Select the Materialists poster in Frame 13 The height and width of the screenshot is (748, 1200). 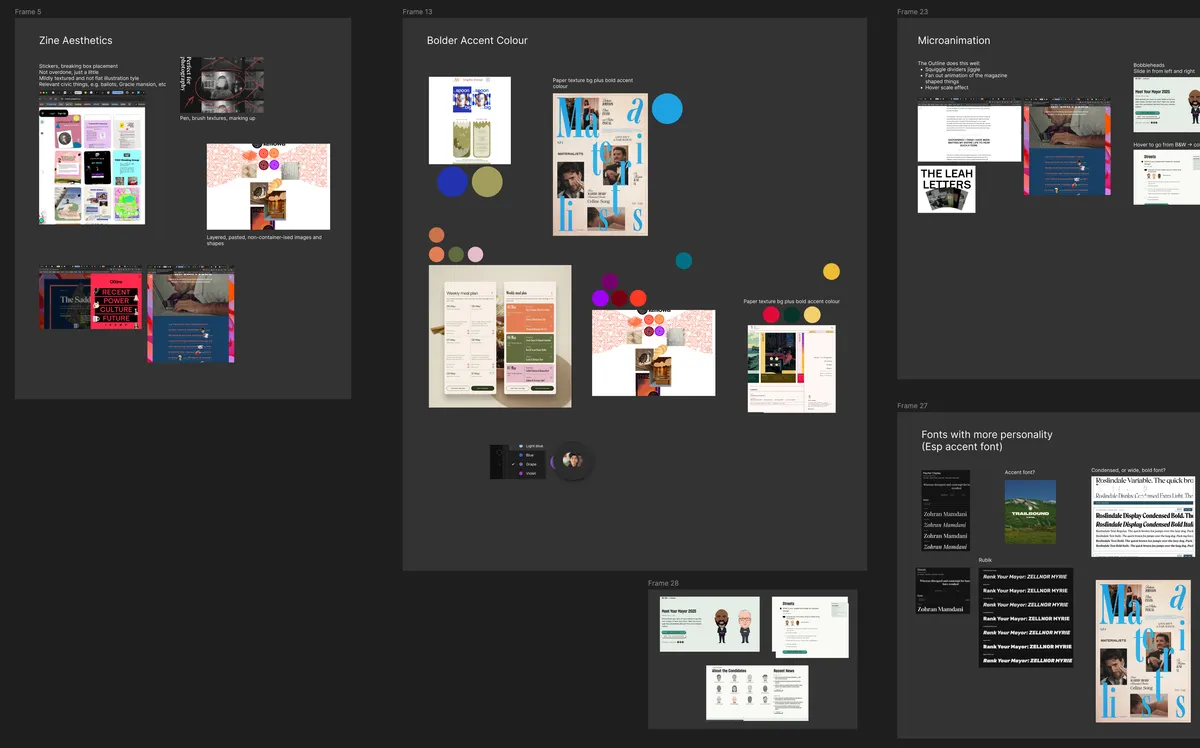tap(600, 165)
